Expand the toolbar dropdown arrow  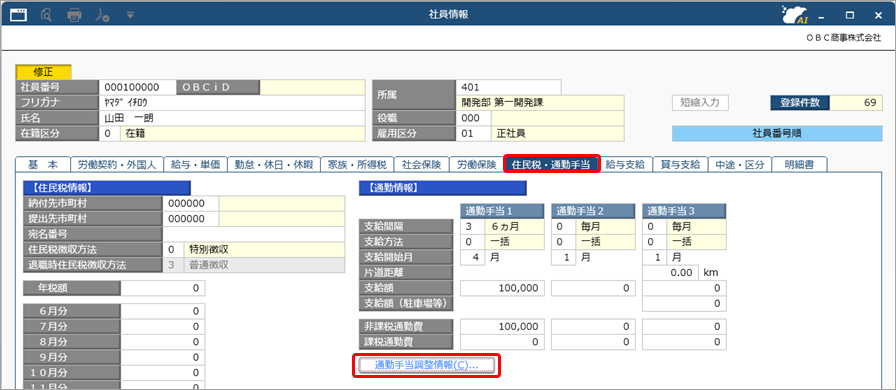131,15
